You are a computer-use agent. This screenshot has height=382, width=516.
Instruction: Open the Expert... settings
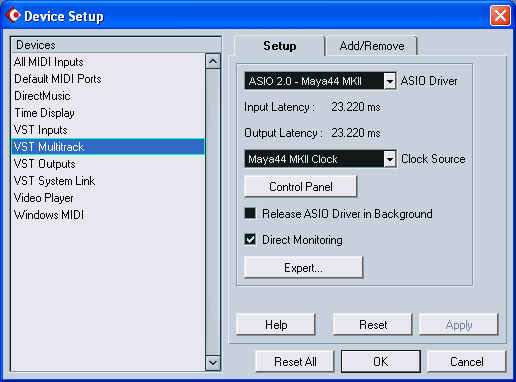(x=303, y=267)
